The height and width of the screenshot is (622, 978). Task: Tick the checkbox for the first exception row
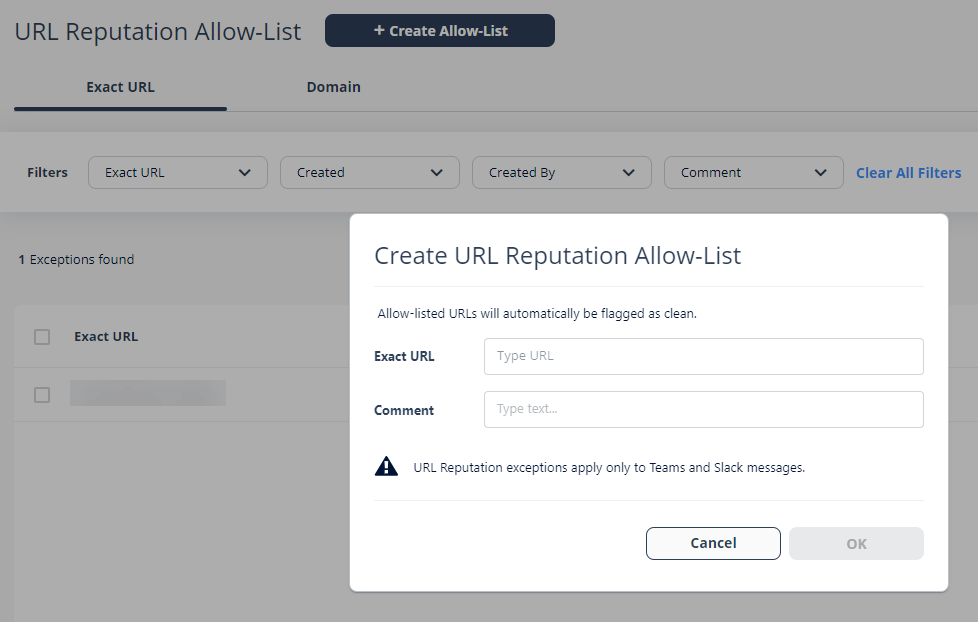pos(42,395)
